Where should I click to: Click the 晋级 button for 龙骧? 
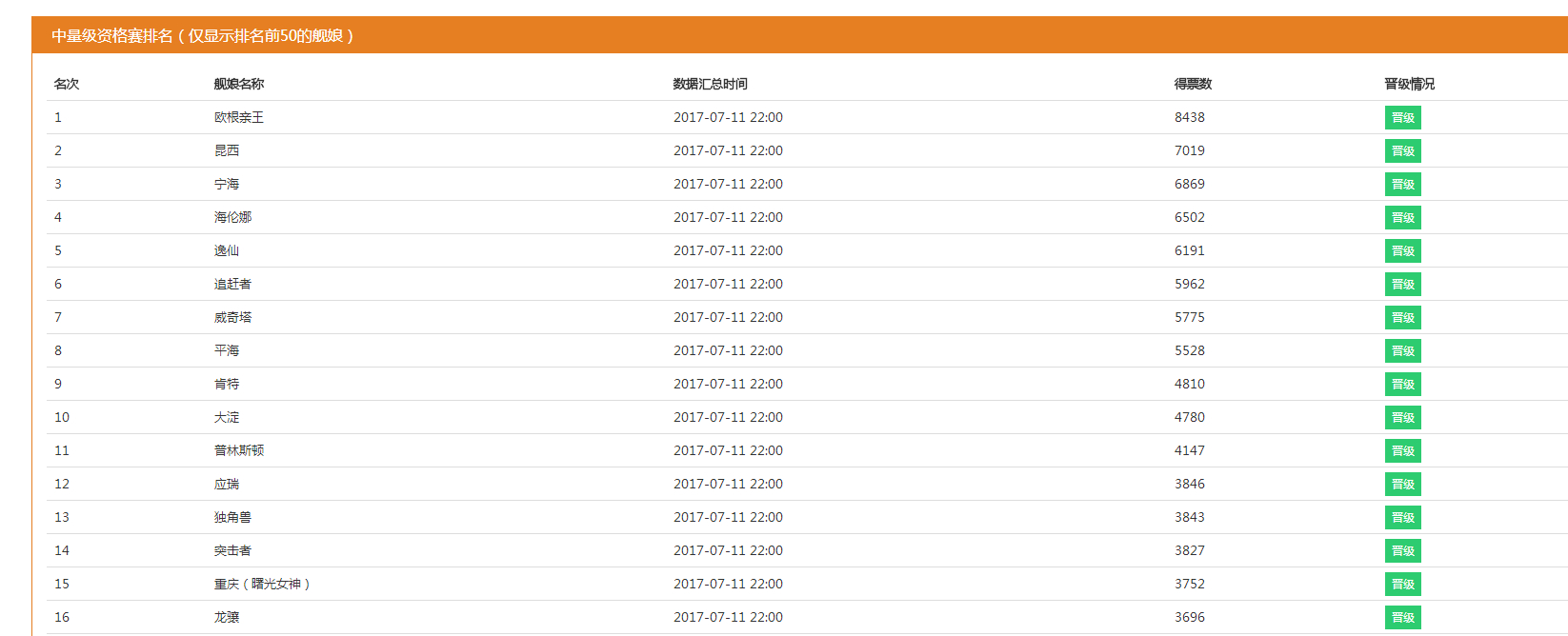1402,617
